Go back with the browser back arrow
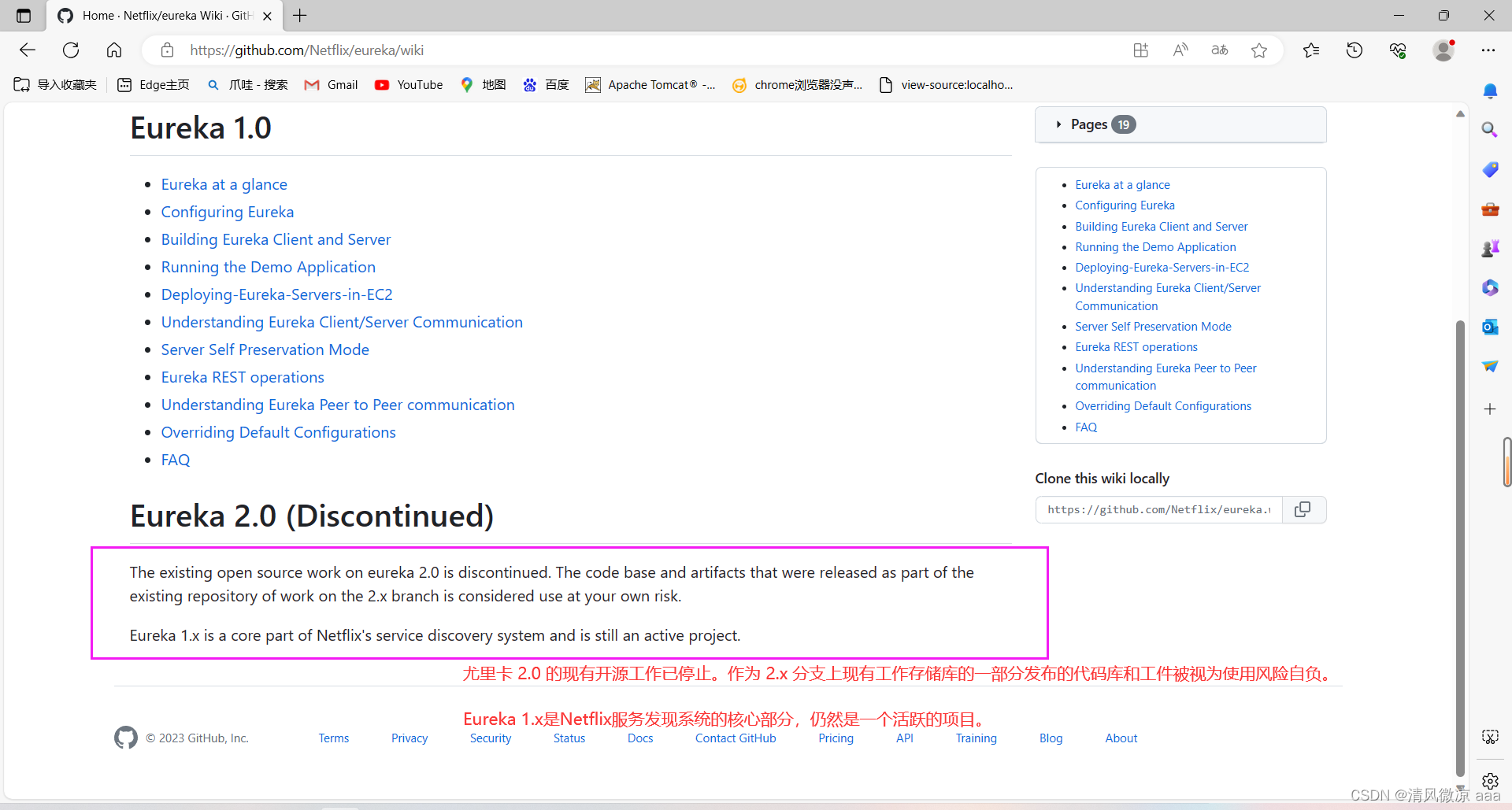The width and height of the screenshot is (1512, 810). click(28, 50)
